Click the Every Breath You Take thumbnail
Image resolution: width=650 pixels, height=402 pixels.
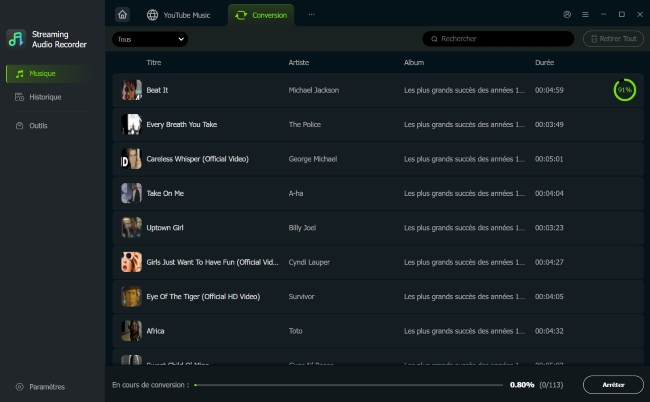[x=131, y=124]
